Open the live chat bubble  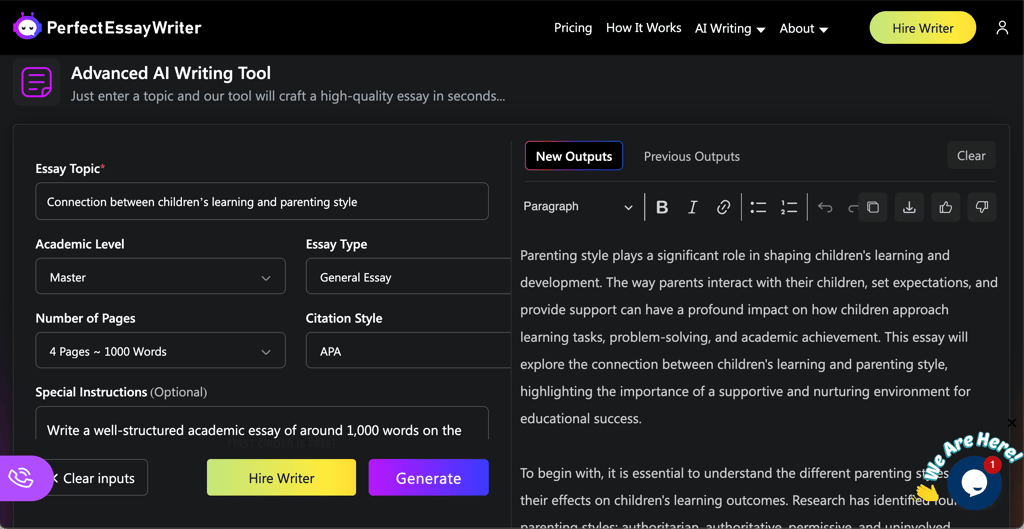click(x=974, y=483)
